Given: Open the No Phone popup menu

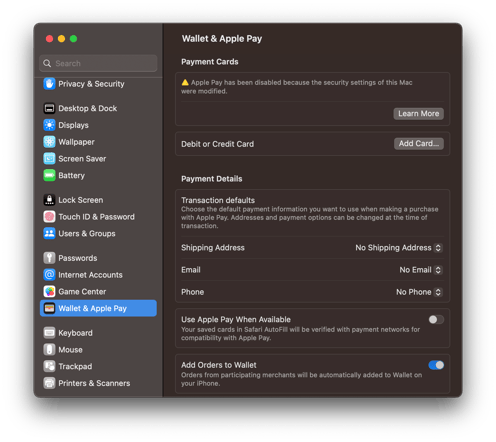Looking at the screenshot, I should click(x=419, y=292).
